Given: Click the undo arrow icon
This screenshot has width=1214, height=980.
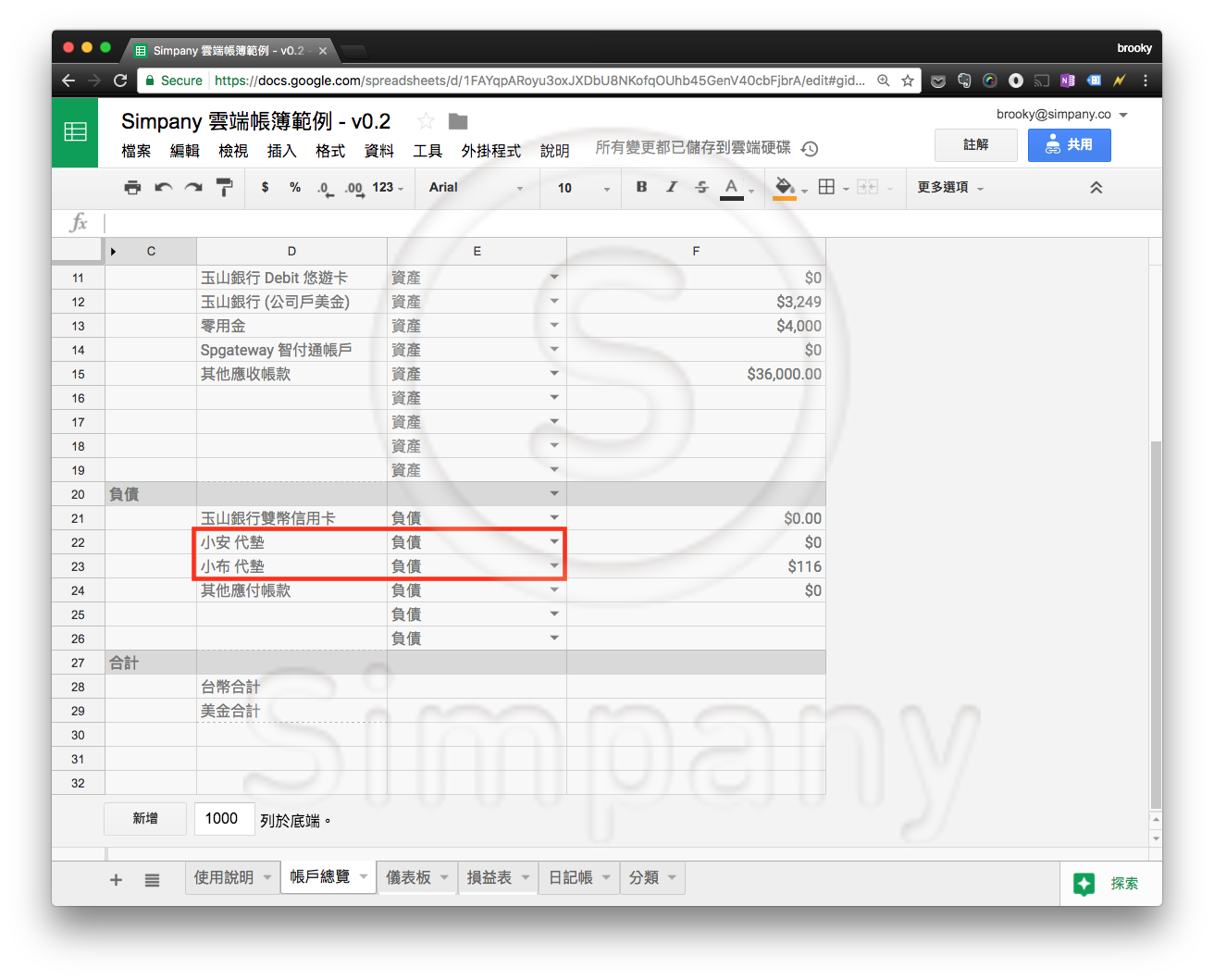Looking at the screenshot, I should (164, 188).
